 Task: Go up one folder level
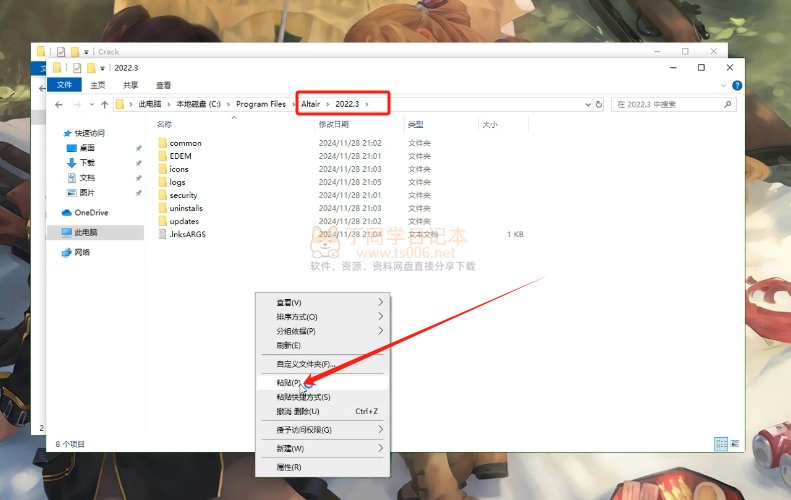[104, 104]
